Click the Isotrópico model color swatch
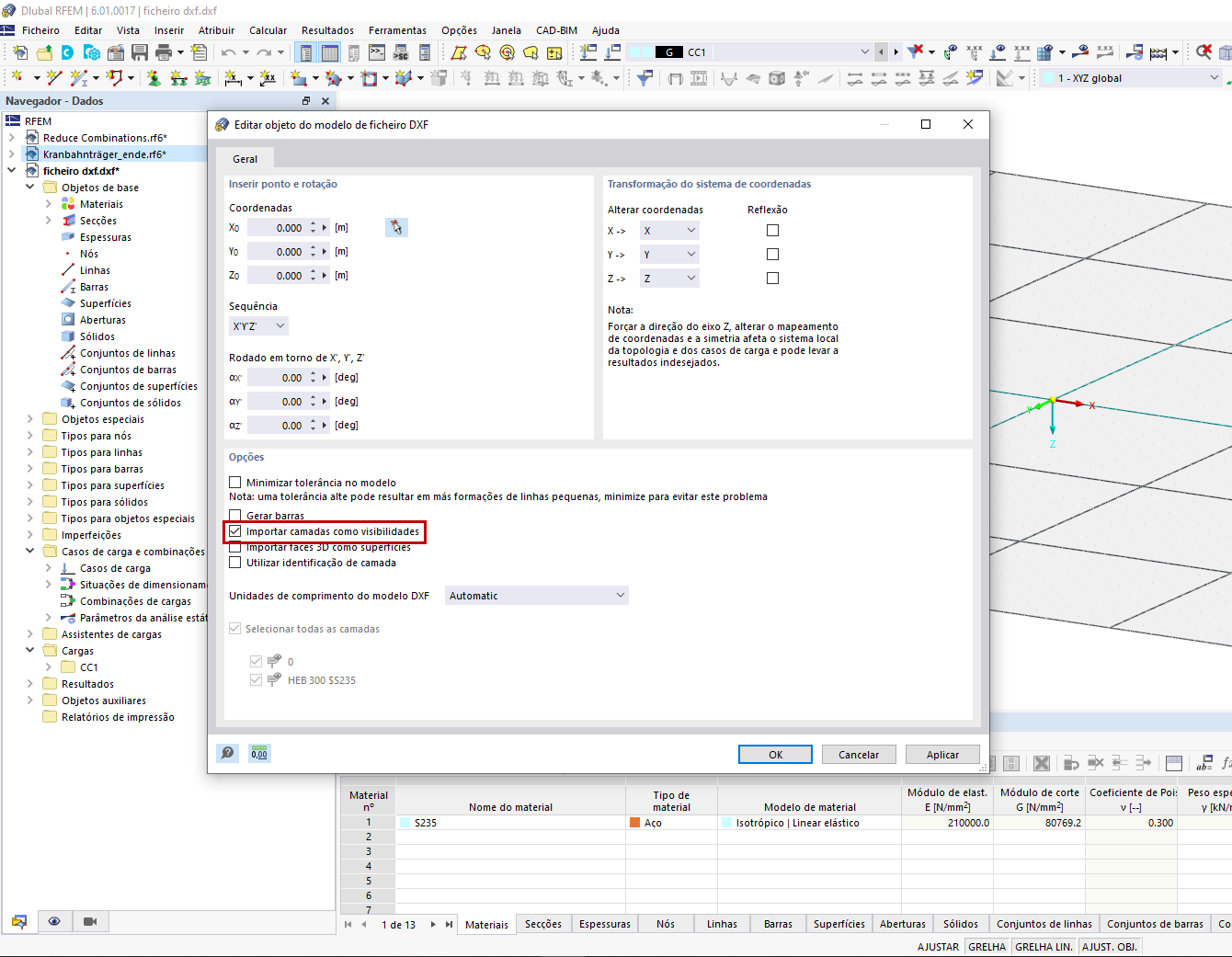Image resolution: width=1232 pixels, height=957 pixels. (x=727, y=823)
